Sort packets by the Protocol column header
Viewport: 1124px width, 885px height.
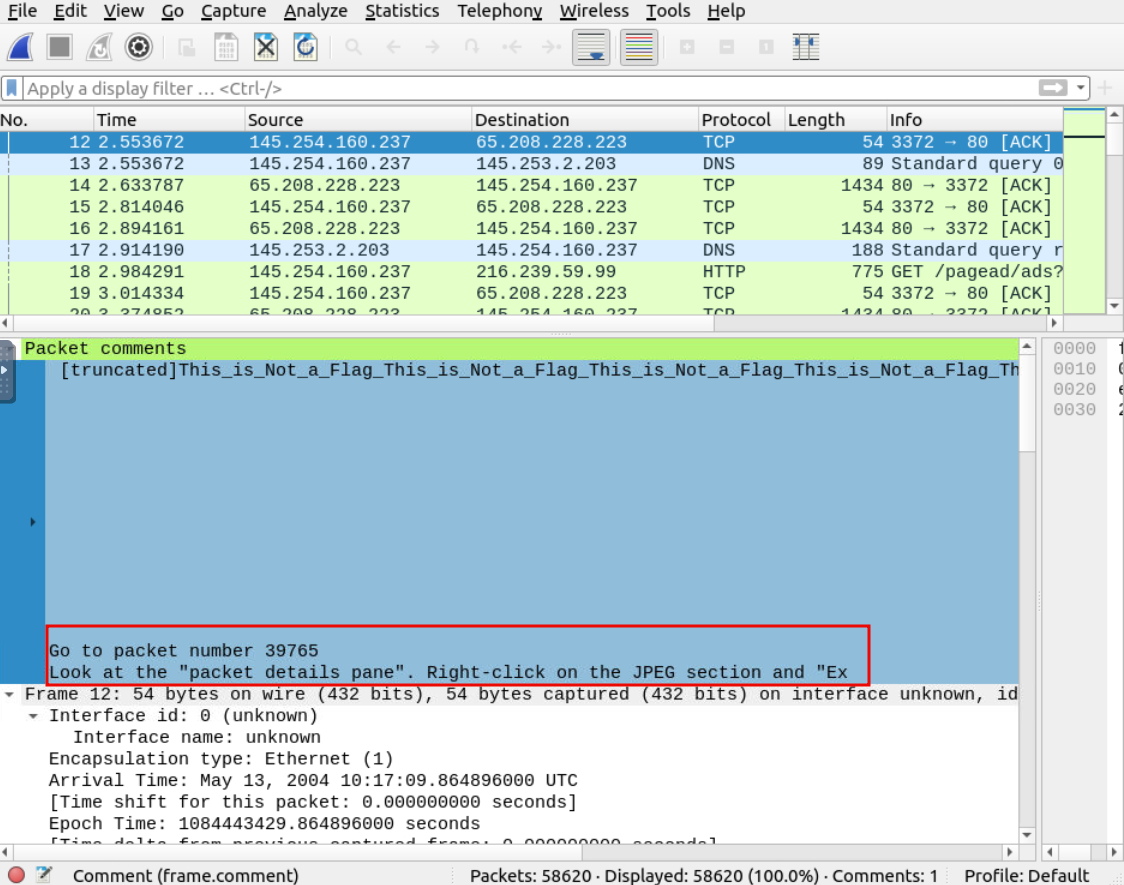tap(736, 120)
